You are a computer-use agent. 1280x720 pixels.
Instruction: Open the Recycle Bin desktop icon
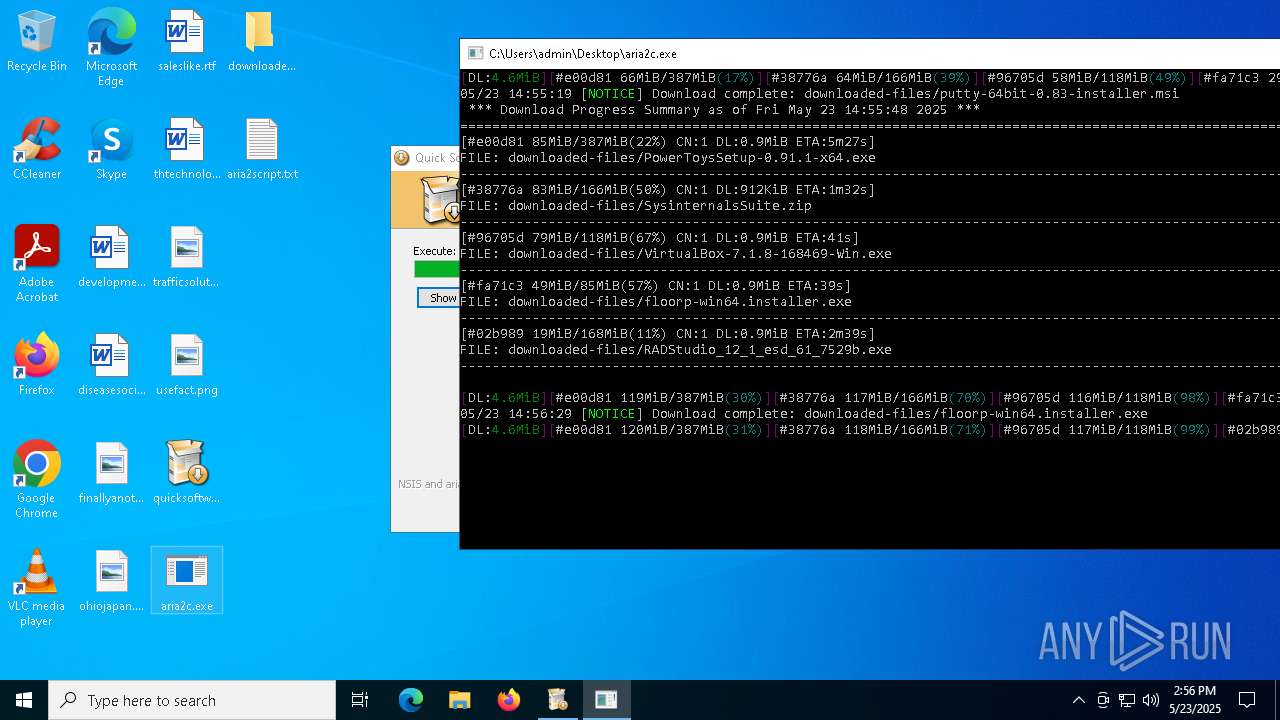[37, 42]
